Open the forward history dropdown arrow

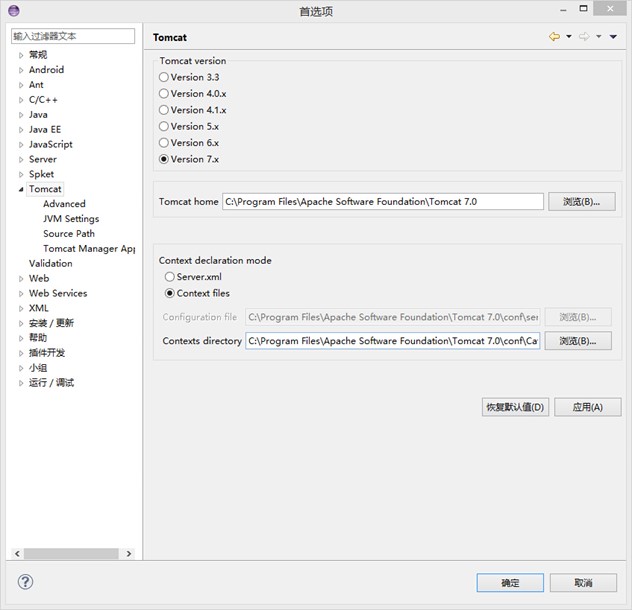[599, 37]
